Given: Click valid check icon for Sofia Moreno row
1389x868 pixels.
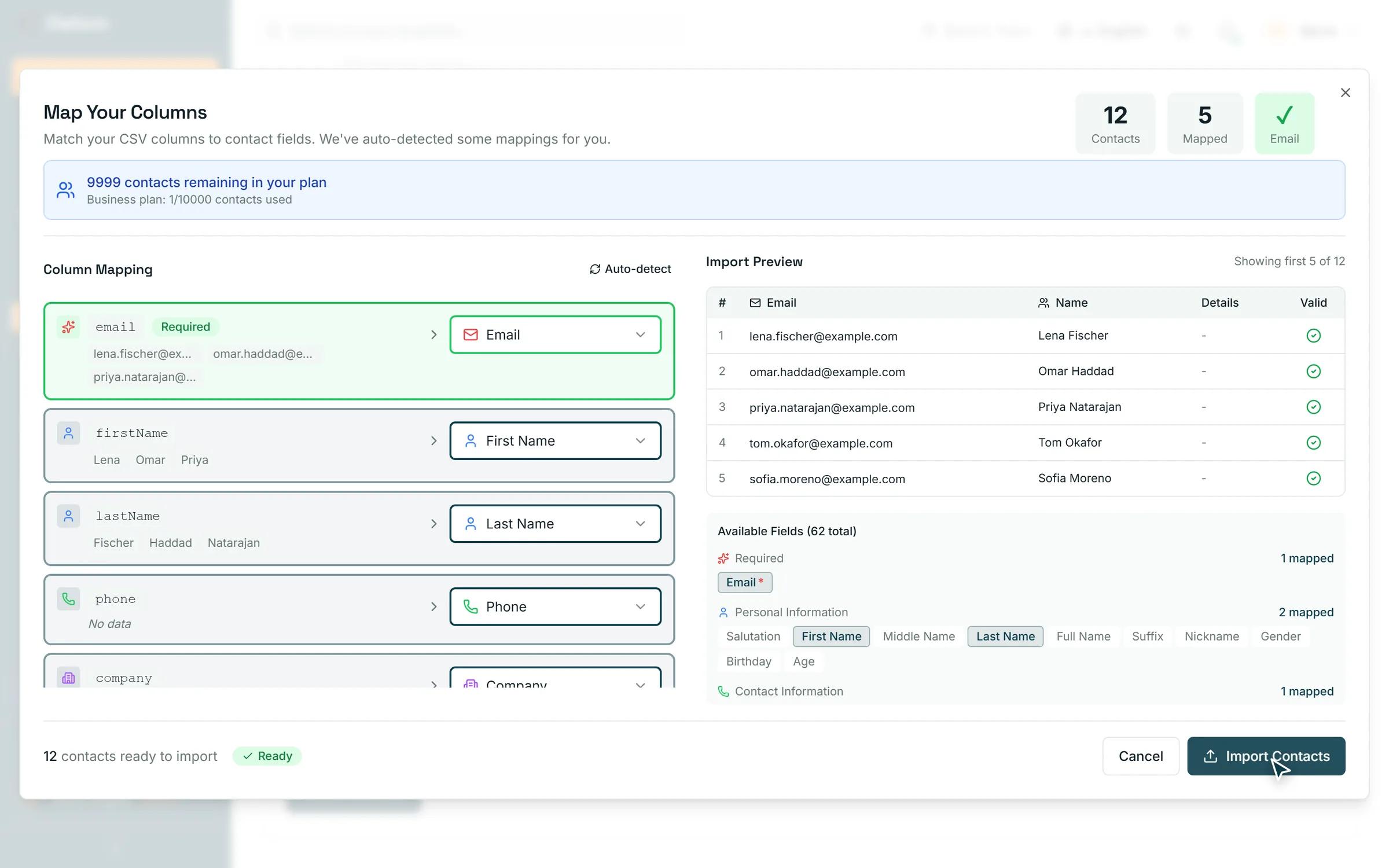Looking at the screenshot, I should click(x=1313, y=478).
